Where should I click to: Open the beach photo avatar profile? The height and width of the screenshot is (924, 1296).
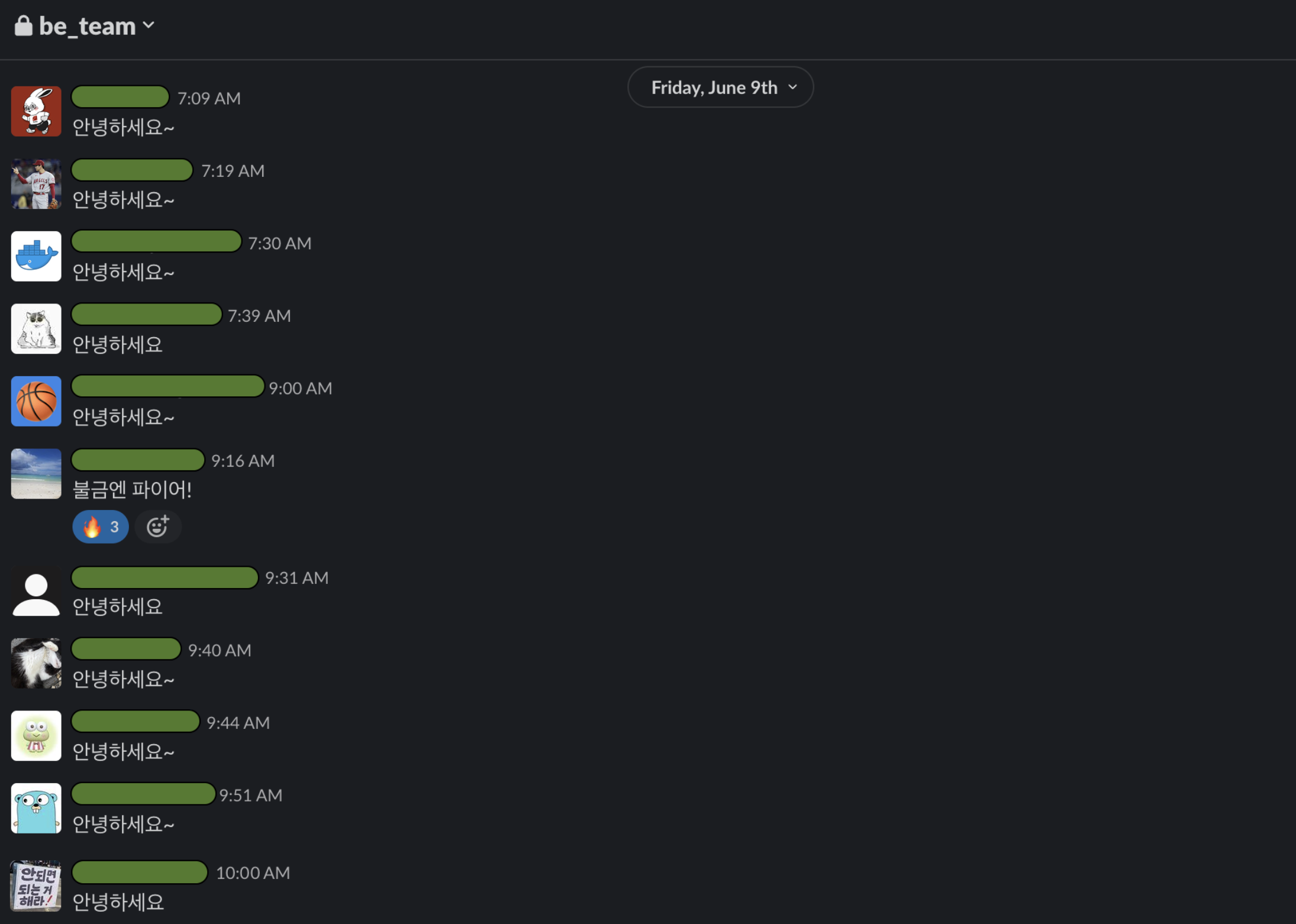(36, 474)
